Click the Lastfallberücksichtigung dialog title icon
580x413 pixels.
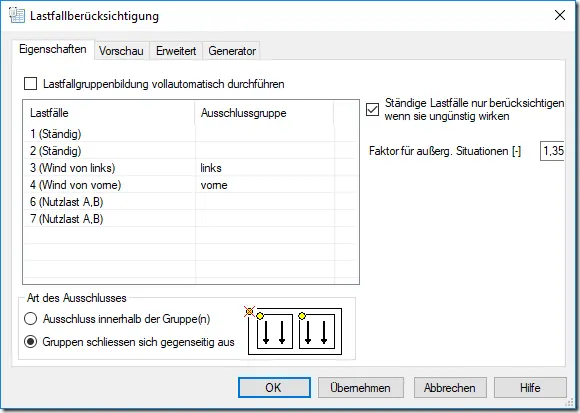(x=17, y=16)
